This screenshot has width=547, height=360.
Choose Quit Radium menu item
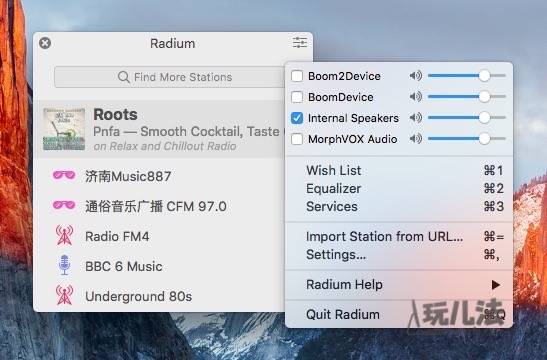coord(399,315)
